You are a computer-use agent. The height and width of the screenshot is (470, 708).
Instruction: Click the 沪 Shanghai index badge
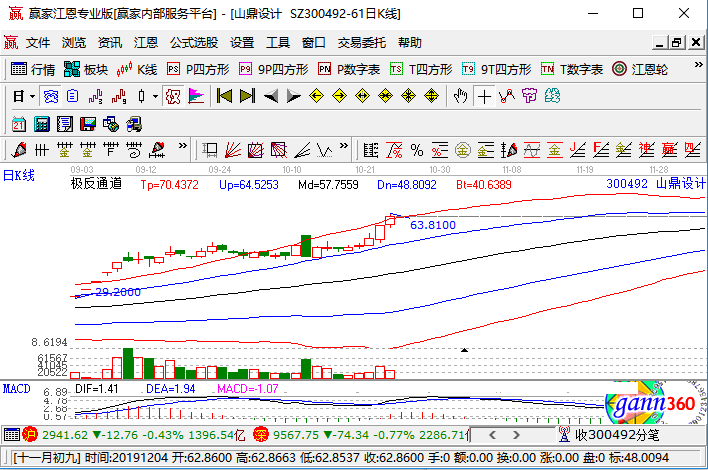coord(30,435)
